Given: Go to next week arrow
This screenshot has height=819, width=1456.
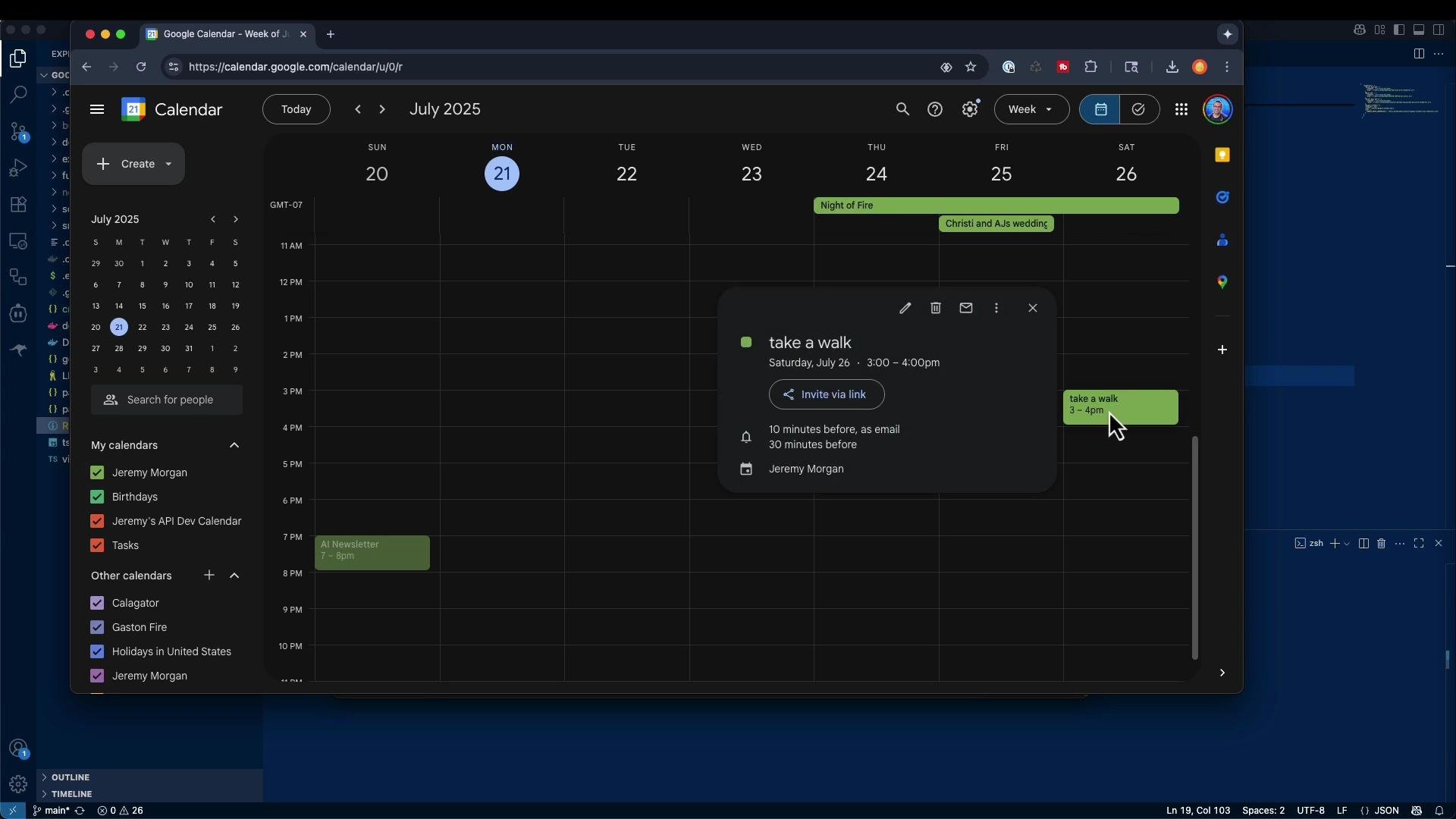Looking at the screenshot, I should (x=382, y=109).
